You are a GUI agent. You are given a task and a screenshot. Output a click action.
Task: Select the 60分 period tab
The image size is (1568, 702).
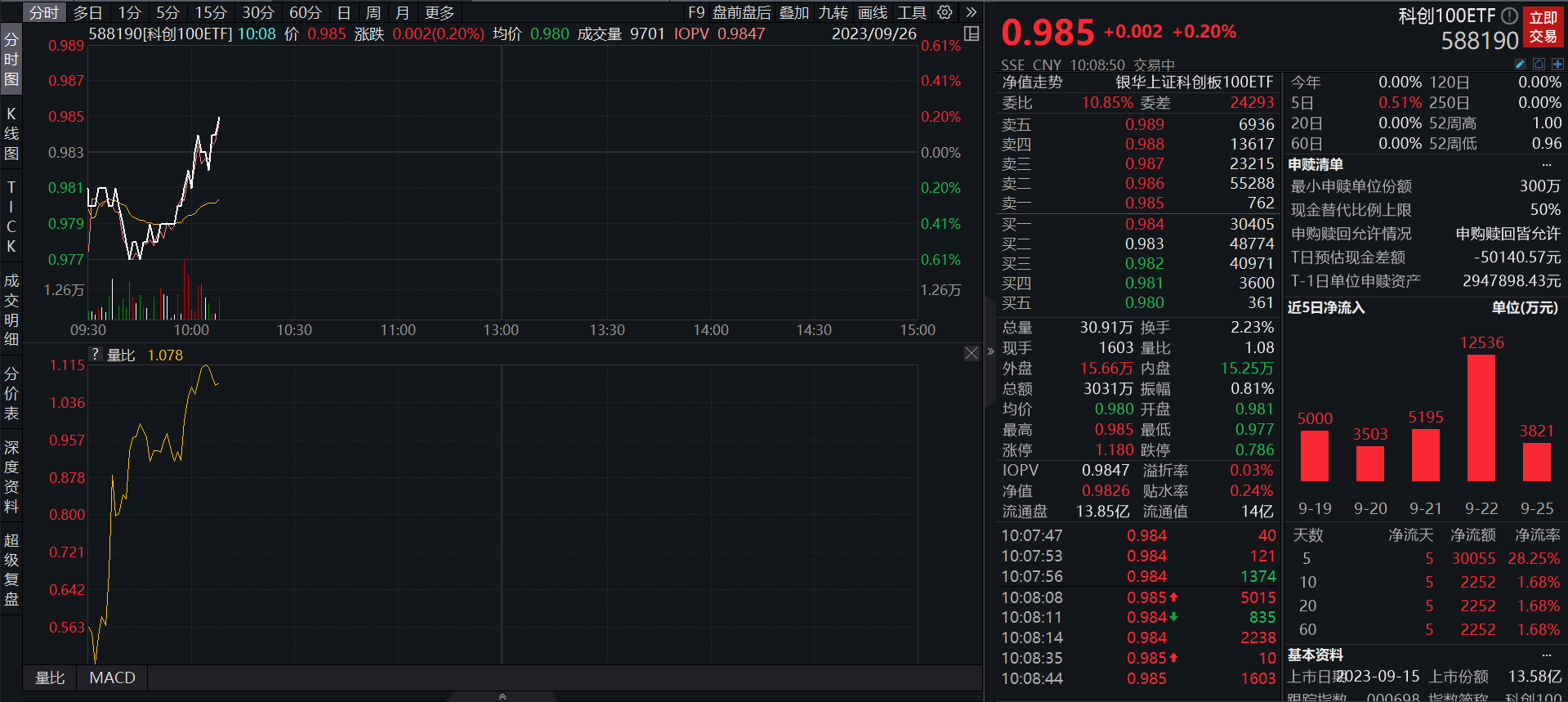click(306, 12)
